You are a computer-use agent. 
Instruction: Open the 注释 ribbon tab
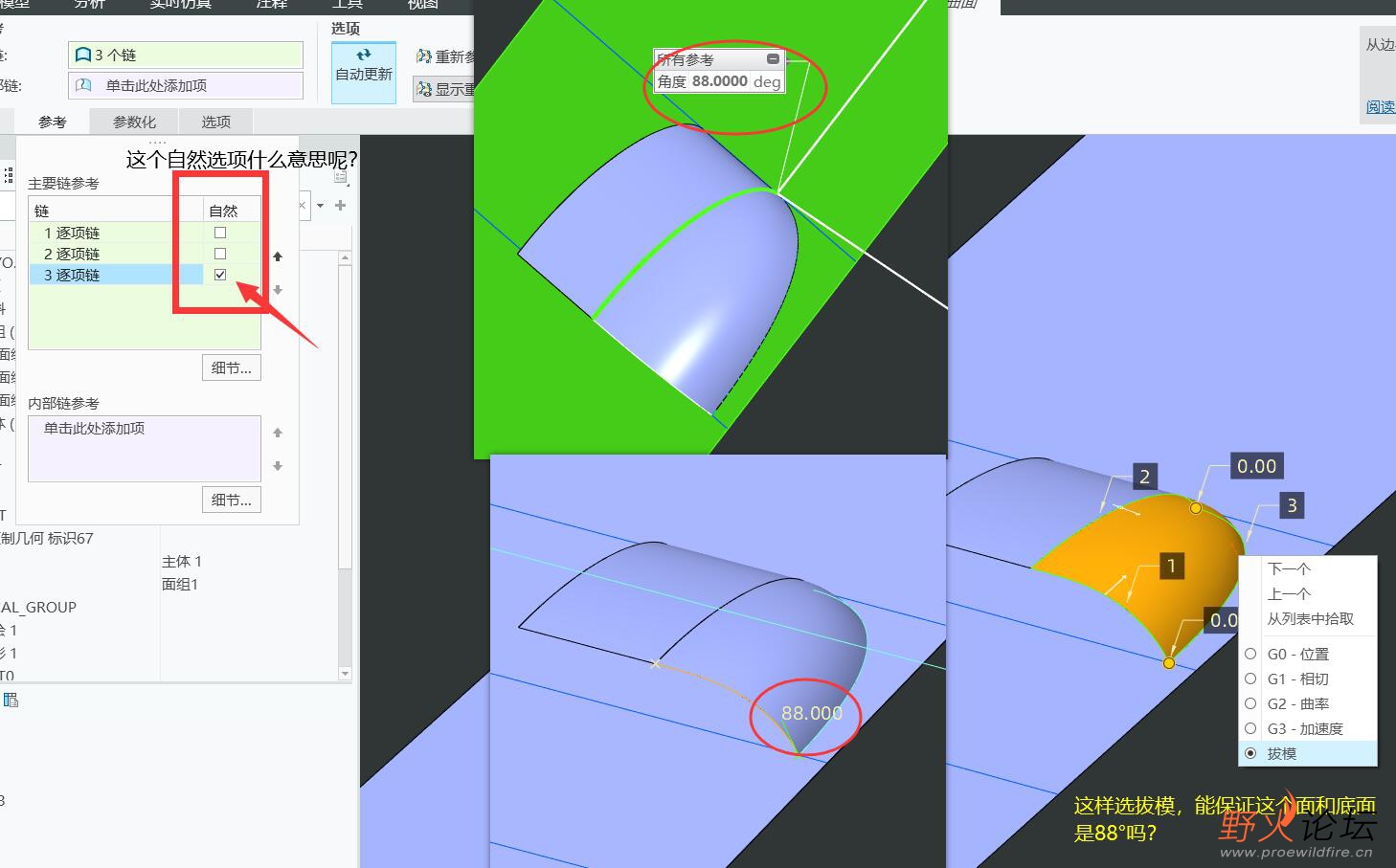(272, 5)
